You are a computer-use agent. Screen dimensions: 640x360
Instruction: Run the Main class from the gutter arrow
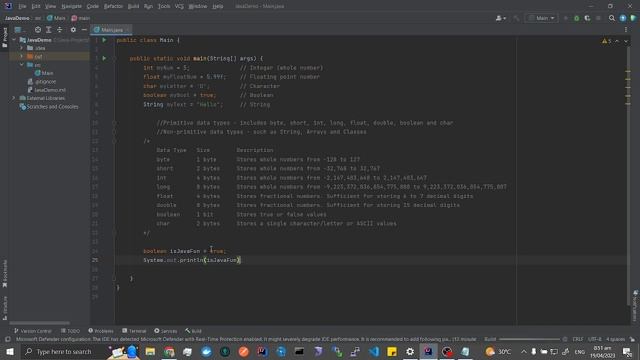point(104,40)
